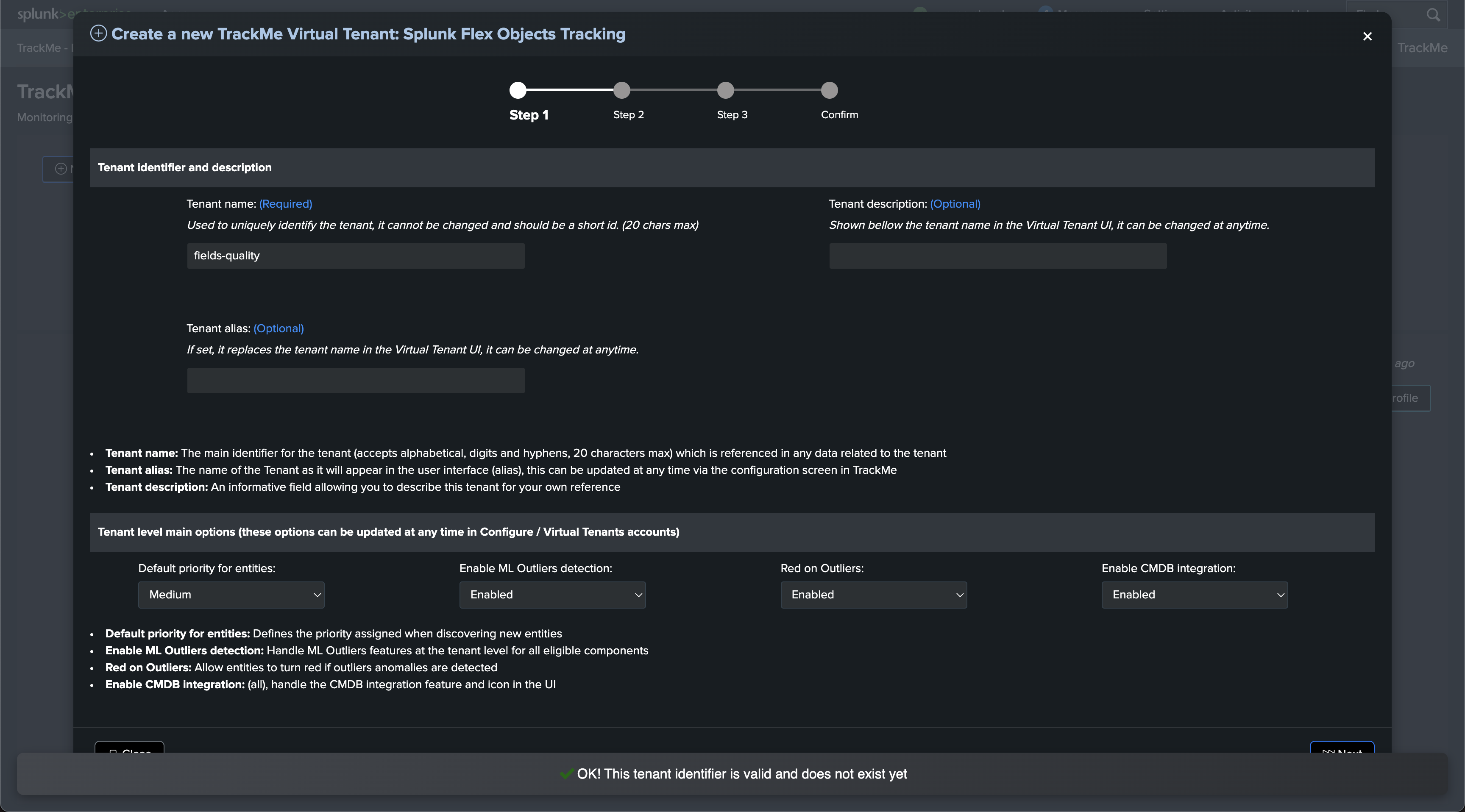1465x812 pixels.
Task: Jump to the Step 2 wizard circle
Action: (621, 90)
